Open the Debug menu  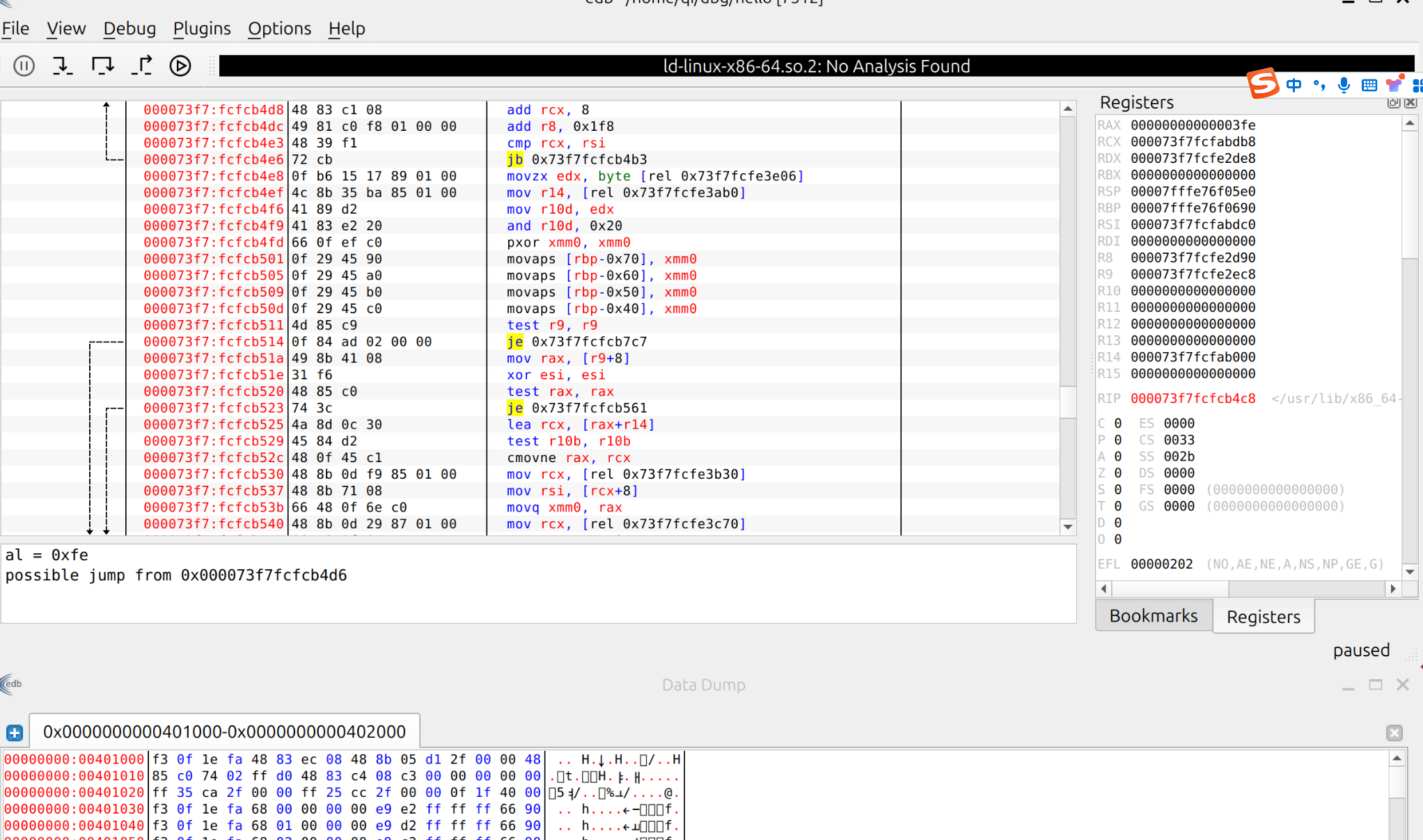click(x=129, y=29)
